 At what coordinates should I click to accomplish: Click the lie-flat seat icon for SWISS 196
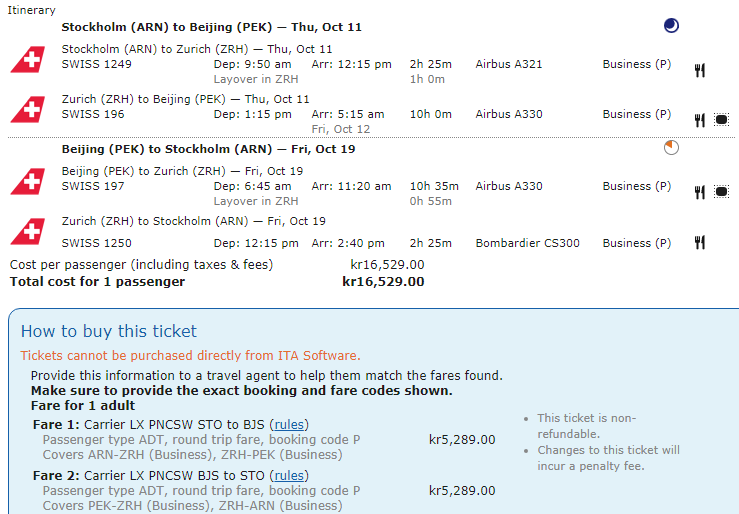point(721,120)
